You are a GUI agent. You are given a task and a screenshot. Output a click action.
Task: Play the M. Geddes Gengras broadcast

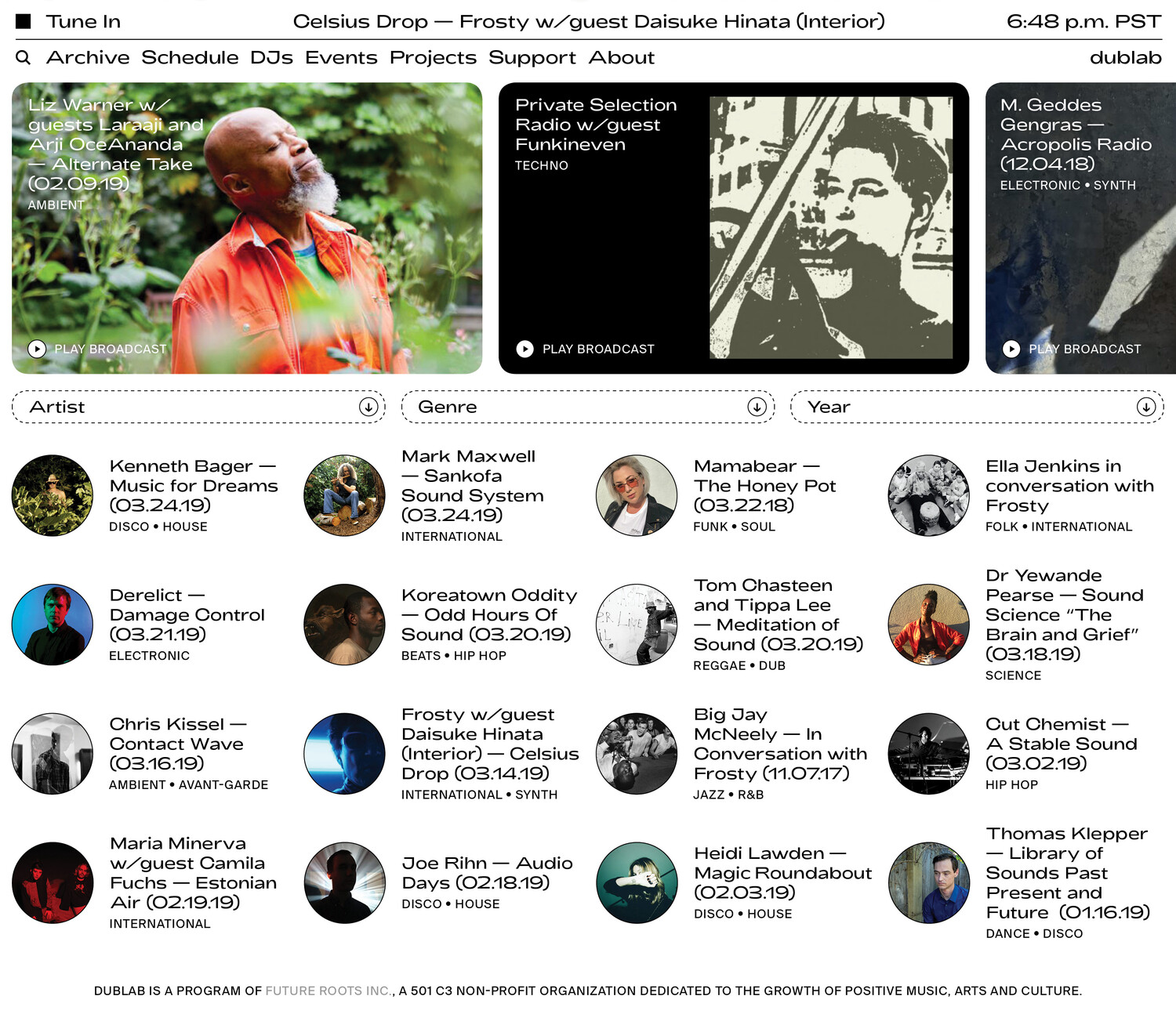click(x=1073, y=349)
